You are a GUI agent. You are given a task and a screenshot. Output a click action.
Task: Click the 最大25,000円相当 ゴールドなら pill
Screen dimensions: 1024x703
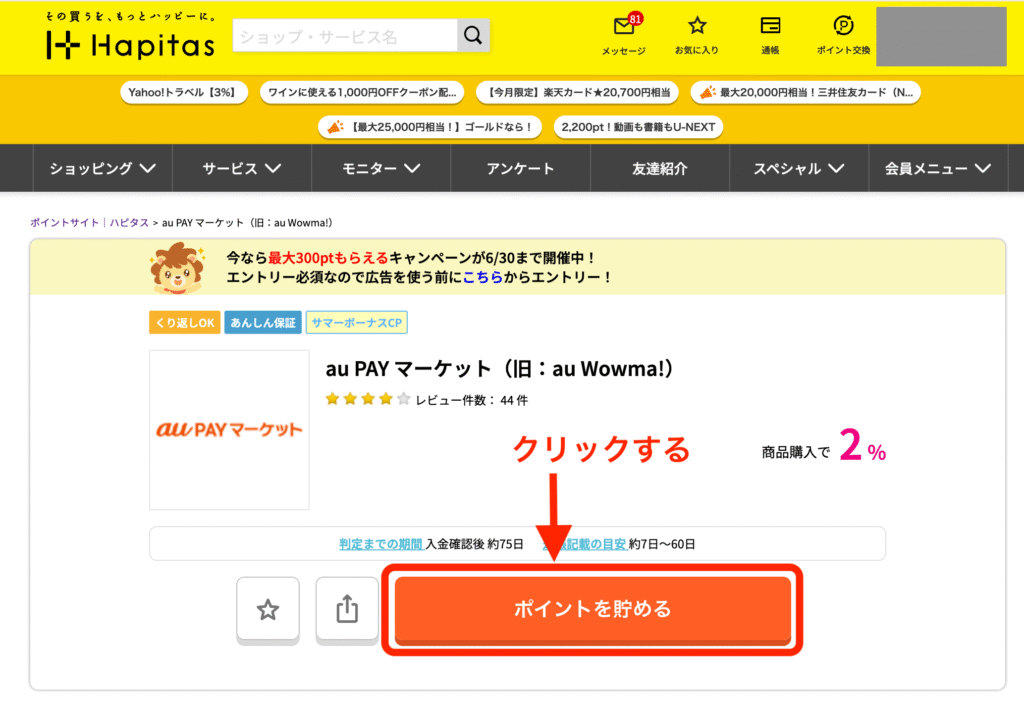point(430,127)
